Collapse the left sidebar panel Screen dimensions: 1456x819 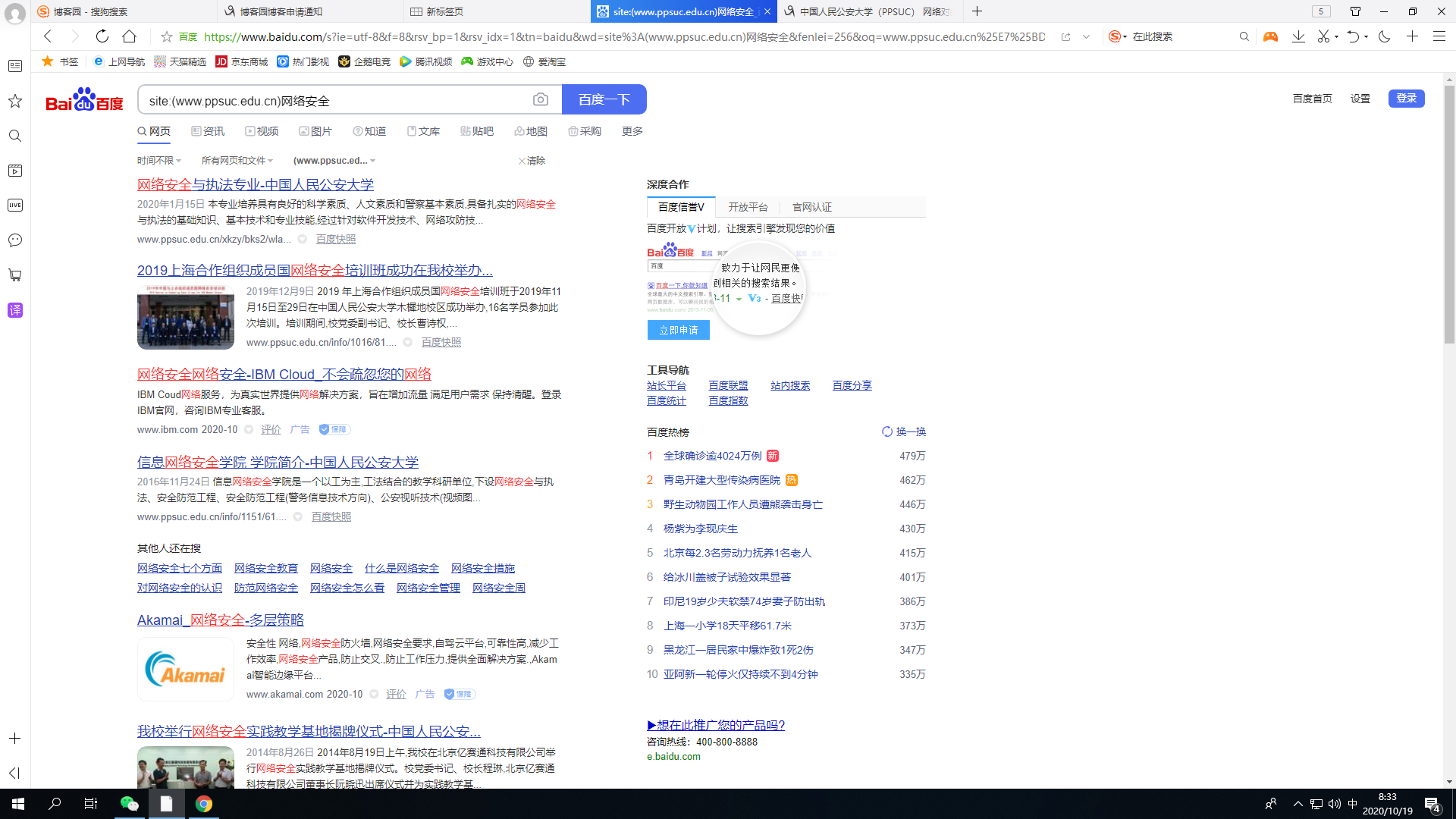(14, 773)
